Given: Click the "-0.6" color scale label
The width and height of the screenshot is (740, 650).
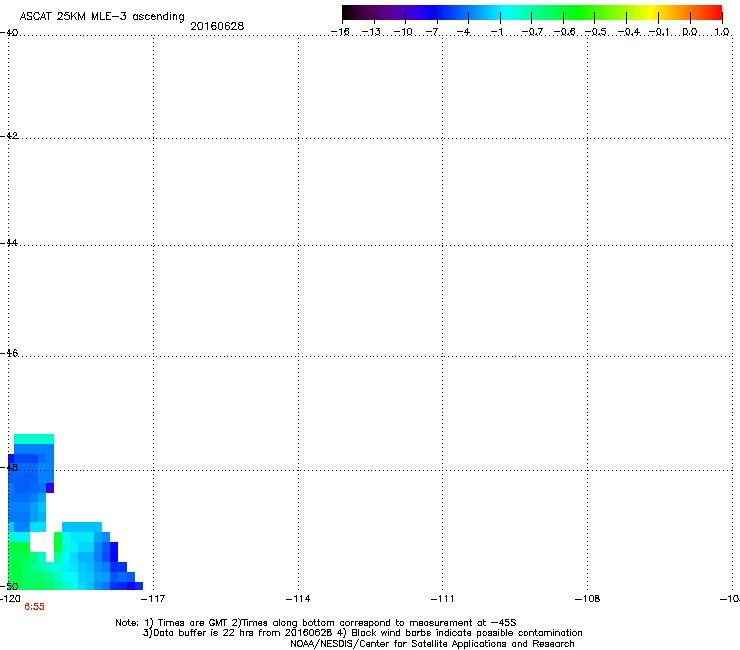Looking at the screenshot, I should [x=564, y=32].
